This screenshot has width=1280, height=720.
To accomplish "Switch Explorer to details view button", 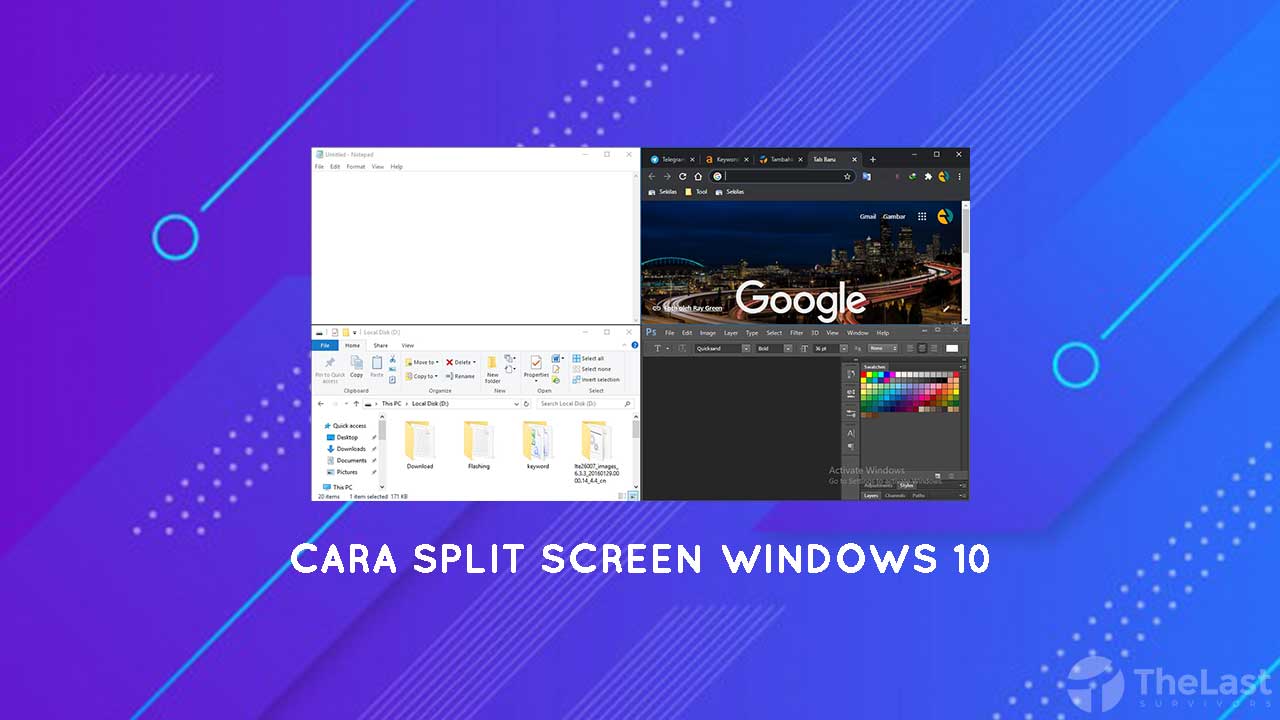I will (621, 495).
